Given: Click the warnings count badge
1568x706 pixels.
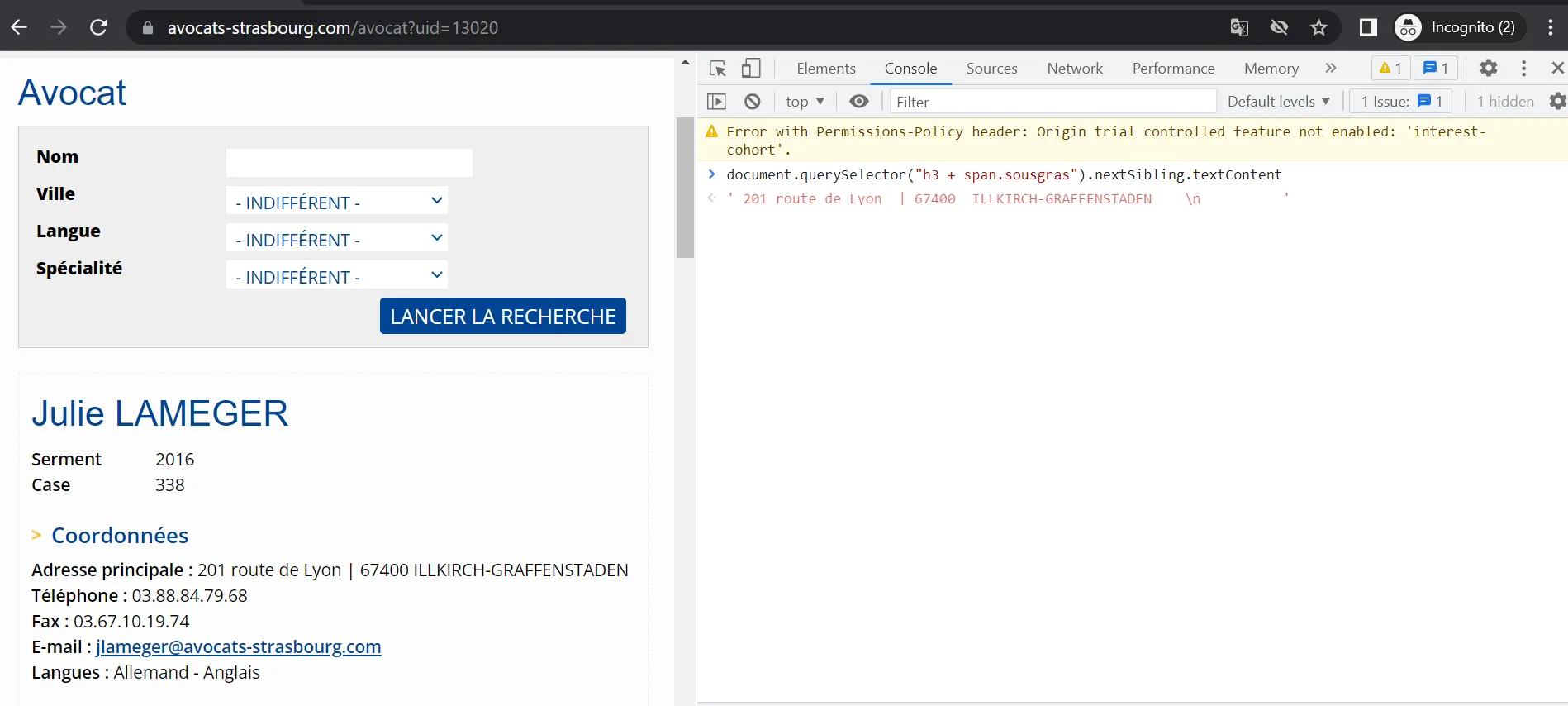Looking at the screenshot, I should [x=1390, y=68].
